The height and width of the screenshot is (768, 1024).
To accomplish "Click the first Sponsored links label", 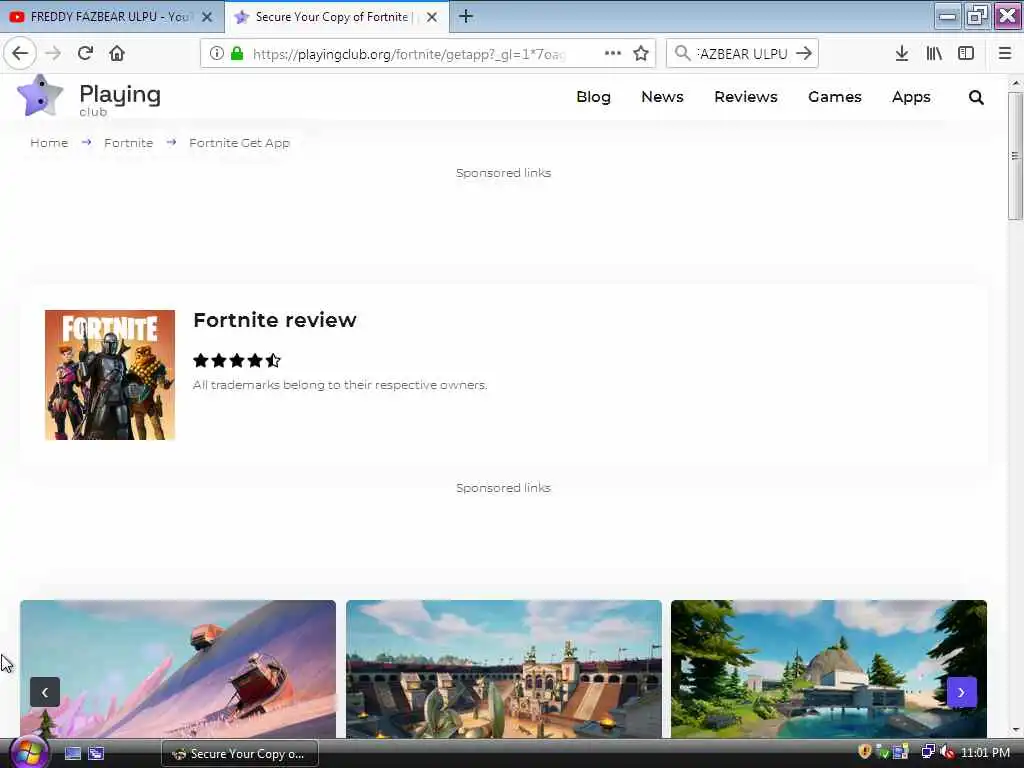I will (x=503, y=173).
